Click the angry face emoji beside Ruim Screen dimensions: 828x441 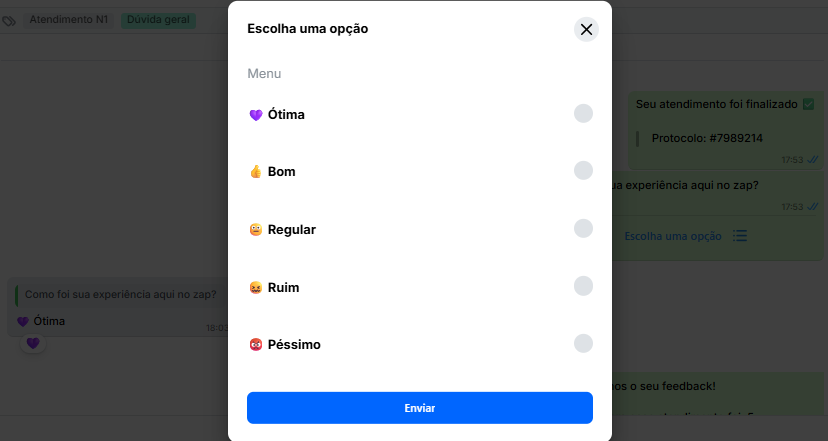pos(255,288)
